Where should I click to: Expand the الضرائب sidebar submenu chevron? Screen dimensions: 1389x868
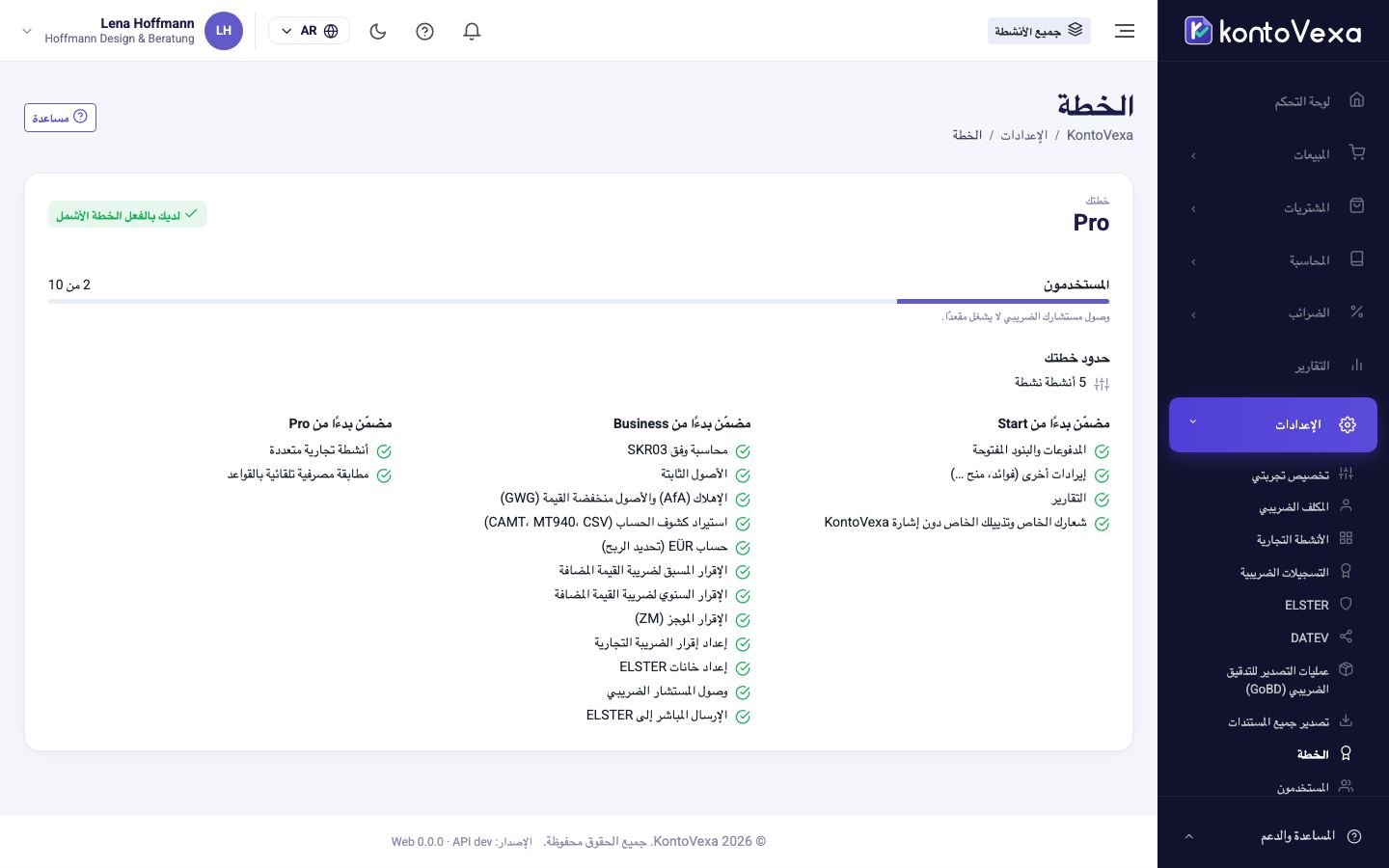click(1193, 314)
